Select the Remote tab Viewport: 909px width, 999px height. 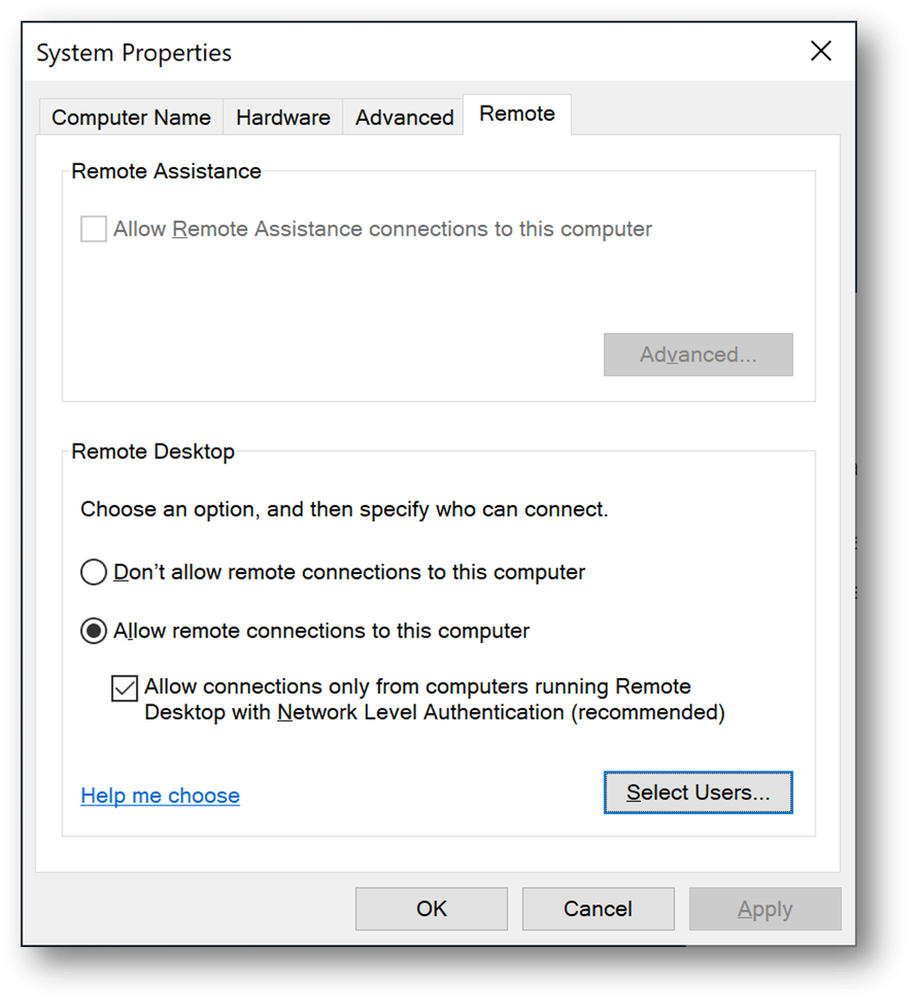click(517, 114)
